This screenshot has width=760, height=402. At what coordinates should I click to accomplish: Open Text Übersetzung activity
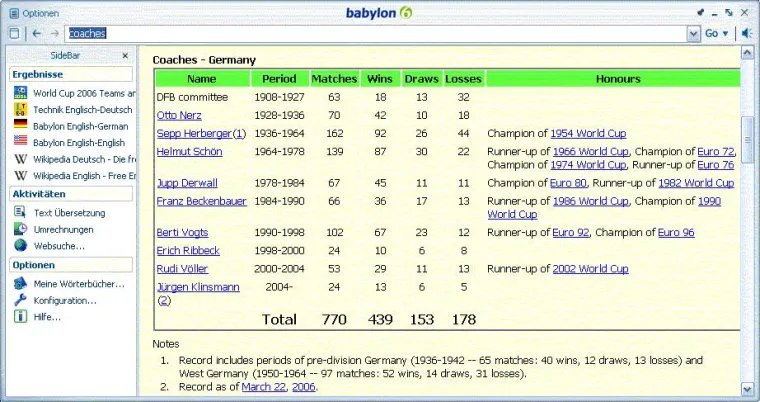click(69, 213)
